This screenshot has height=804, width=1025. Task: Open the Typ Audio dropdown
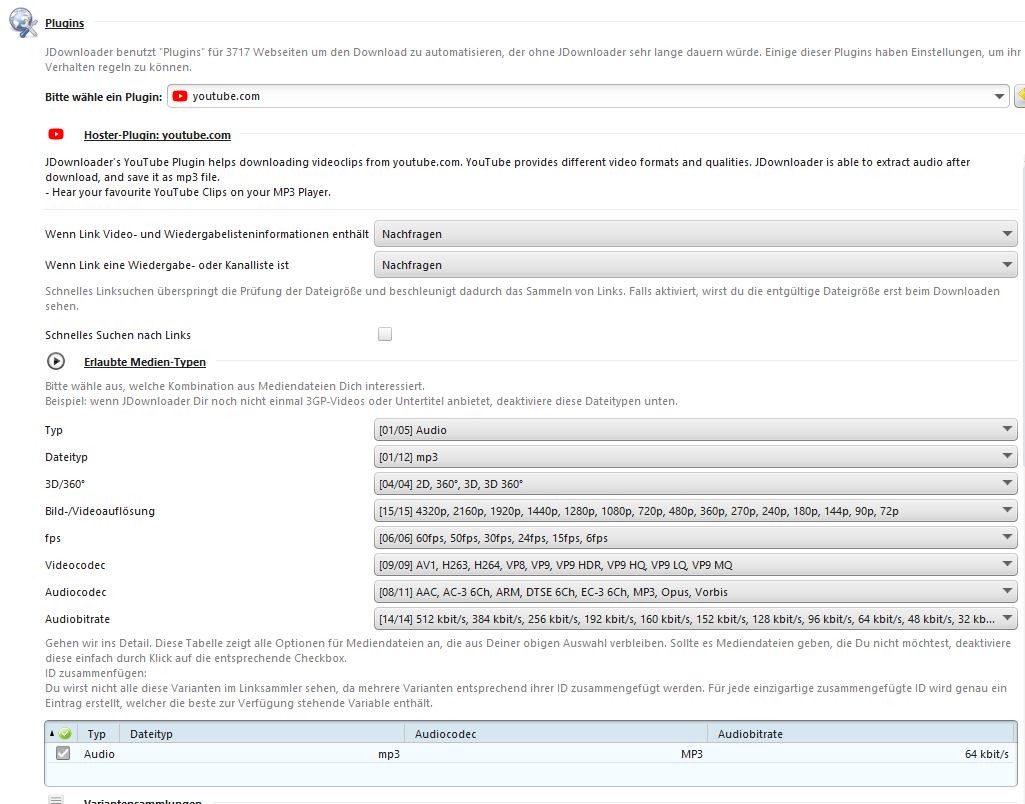coord(696,430)
